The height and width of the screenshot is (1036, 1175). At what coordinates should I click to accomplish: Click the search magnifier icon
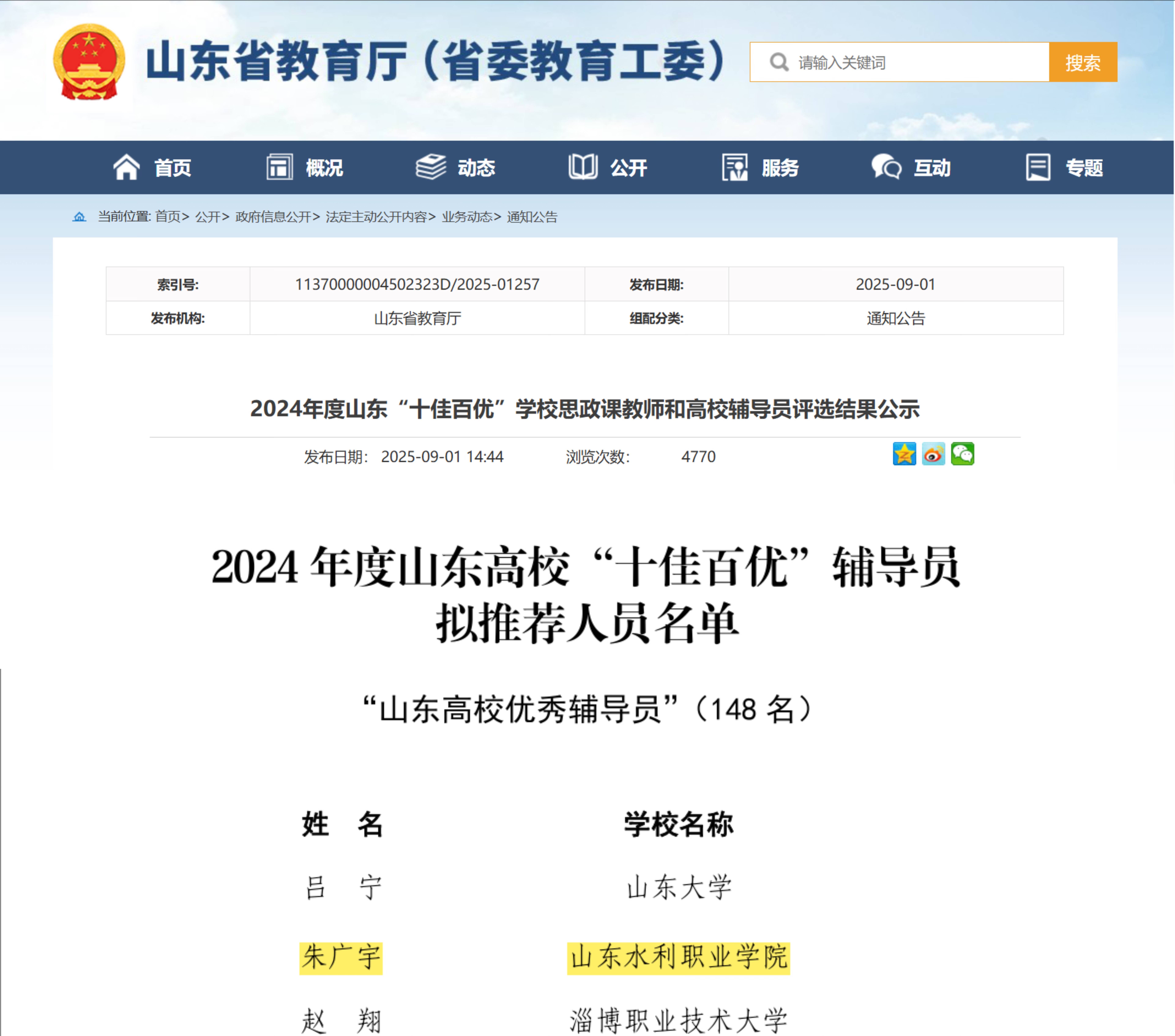[x=779, y=62]
